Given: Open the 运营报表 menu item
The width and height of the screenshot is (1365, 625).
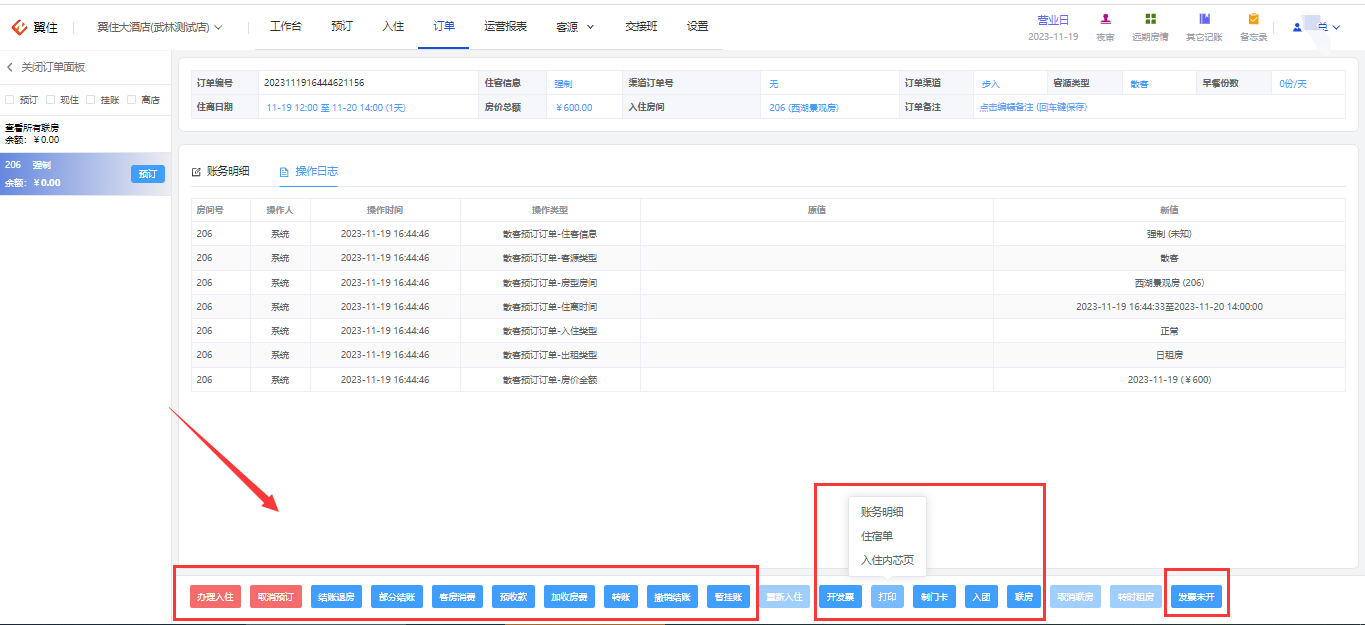Looking at the screenshot, I should click(x=505, y=27).
